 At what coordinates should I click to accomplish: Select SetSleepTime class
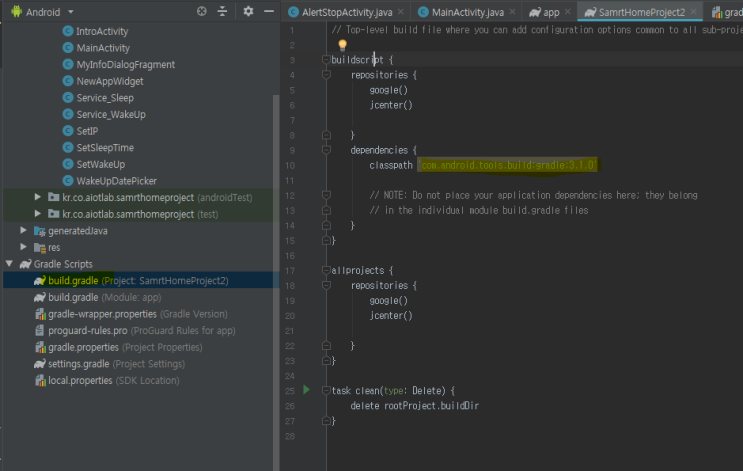tap(105, 147)
